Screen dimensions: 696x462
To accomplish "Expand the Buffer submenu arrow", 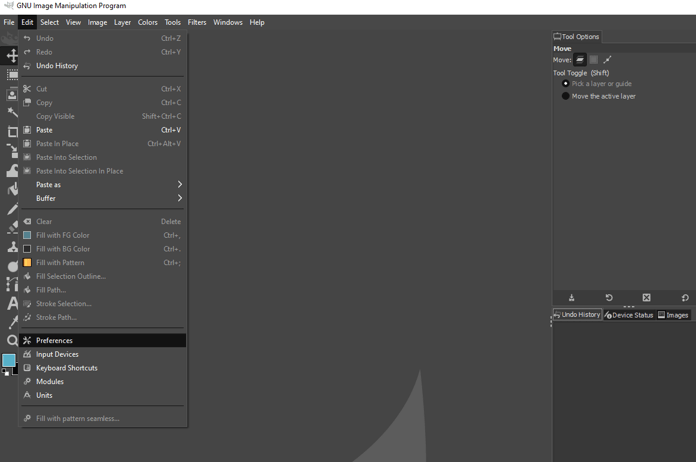I will 179,198.
